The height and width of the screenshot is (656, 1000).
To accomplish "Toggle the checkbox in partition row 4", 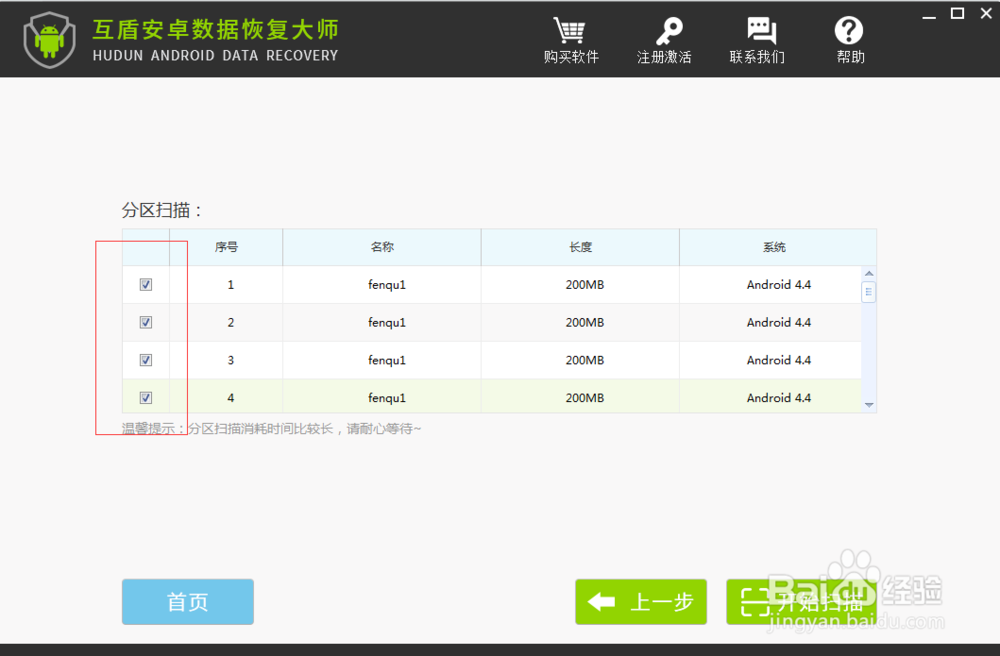I will click(x=146, y=397).
